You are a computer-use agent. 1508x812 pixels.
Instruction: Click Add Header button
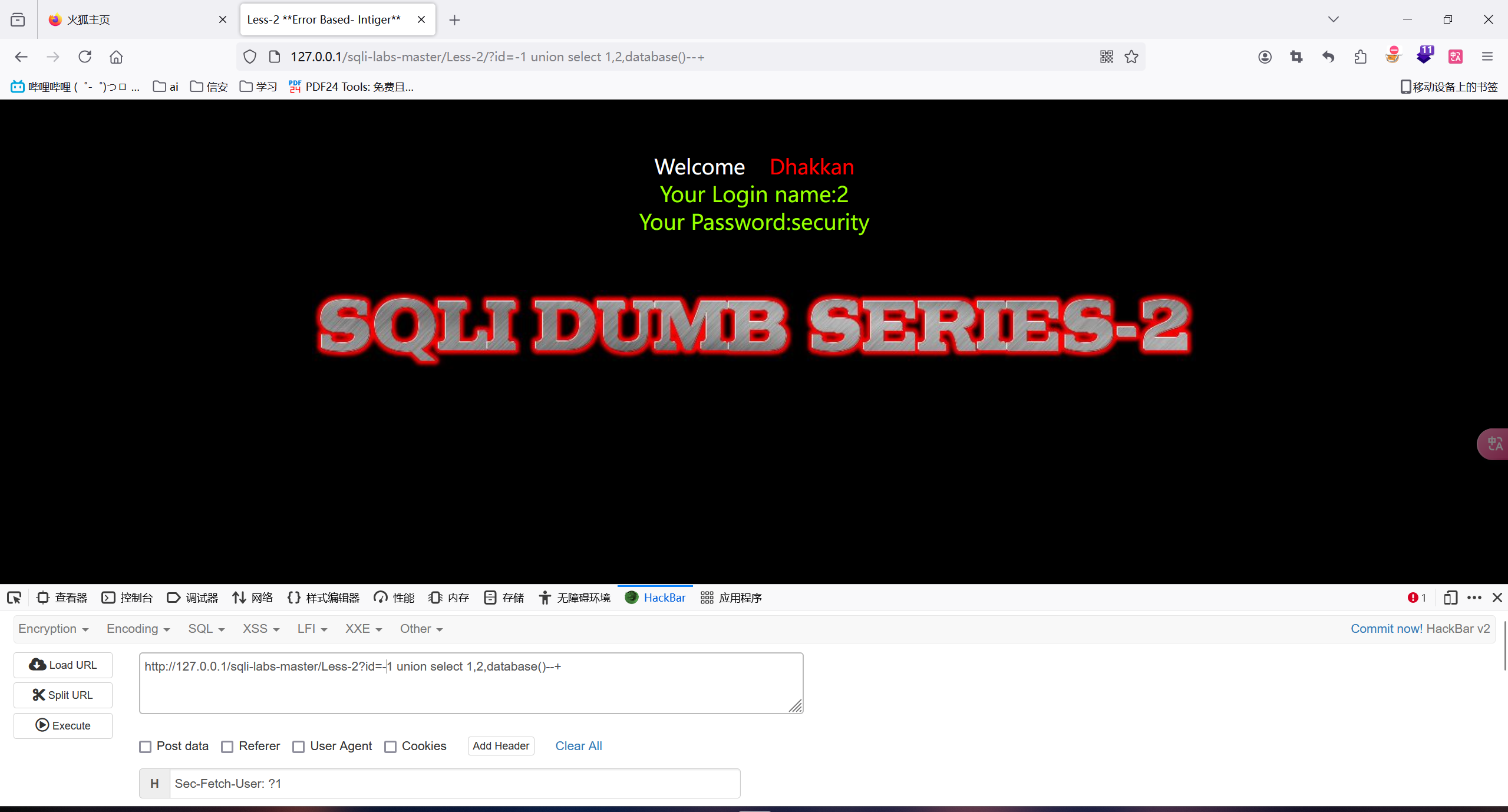[x=501, y=746]
